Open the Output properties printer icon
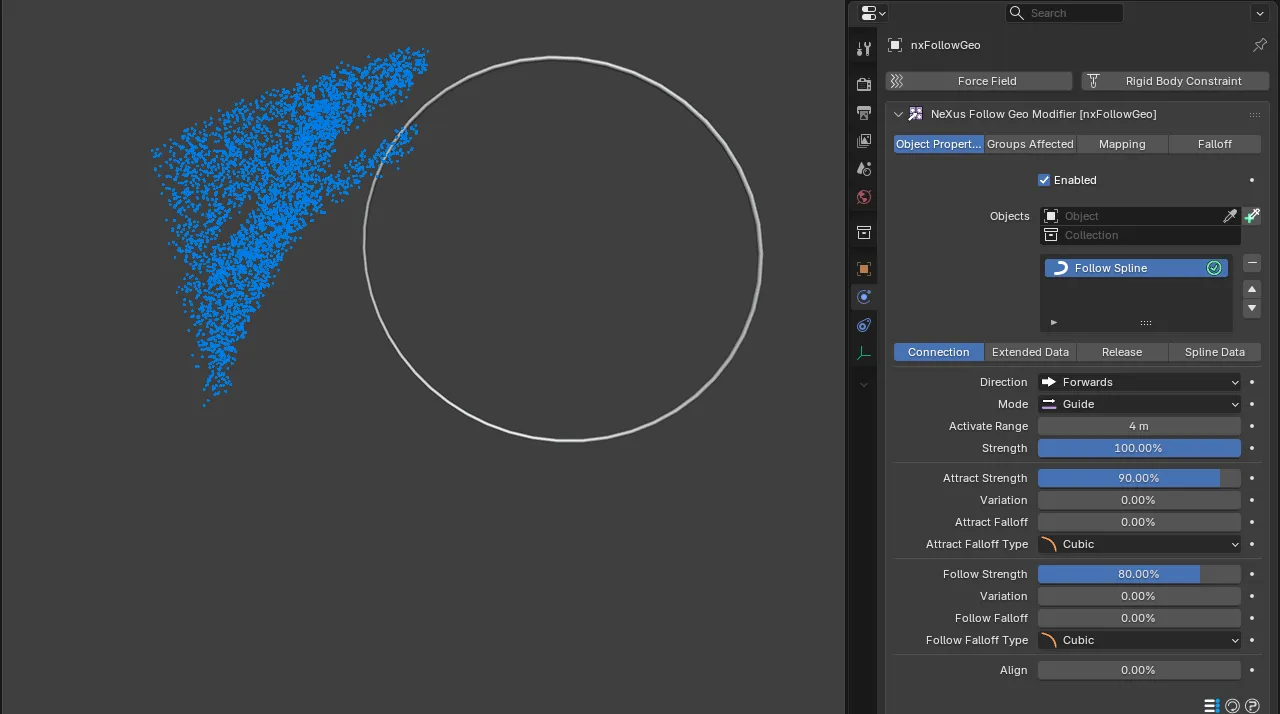 [864, 113]
